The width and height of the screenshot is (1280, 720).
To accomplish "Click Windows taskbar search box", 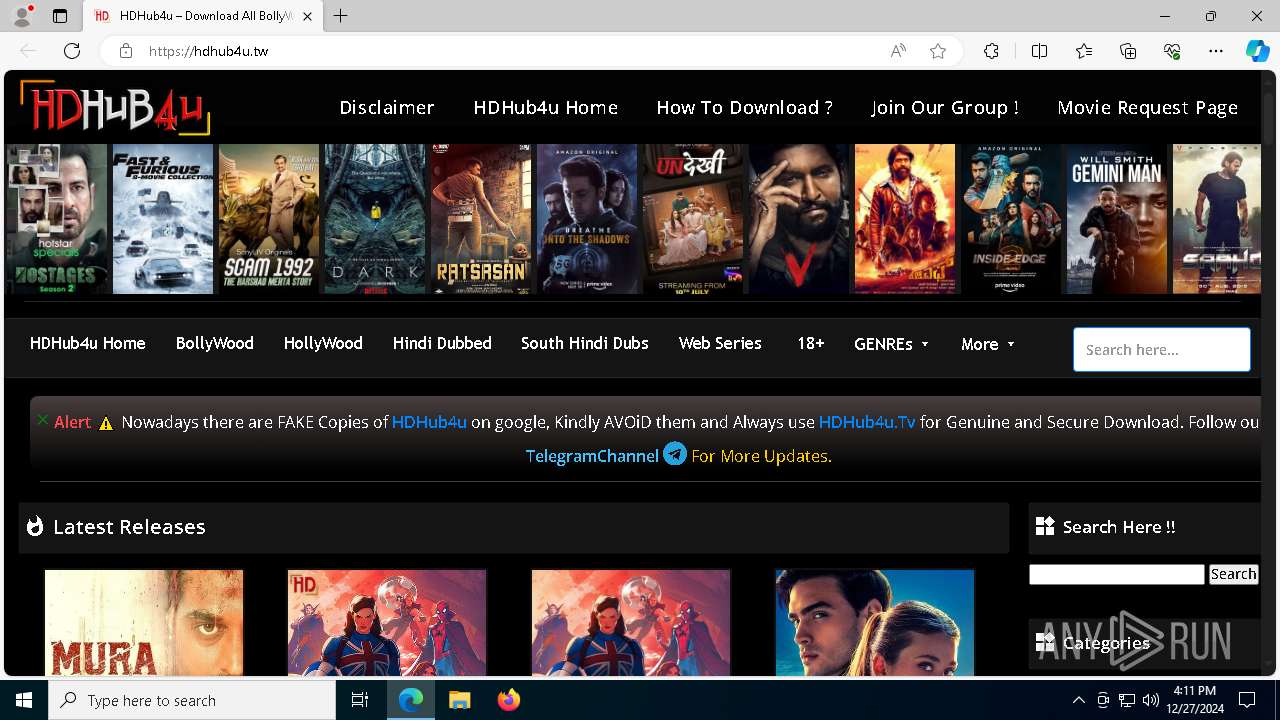I will tap(192, 700).
